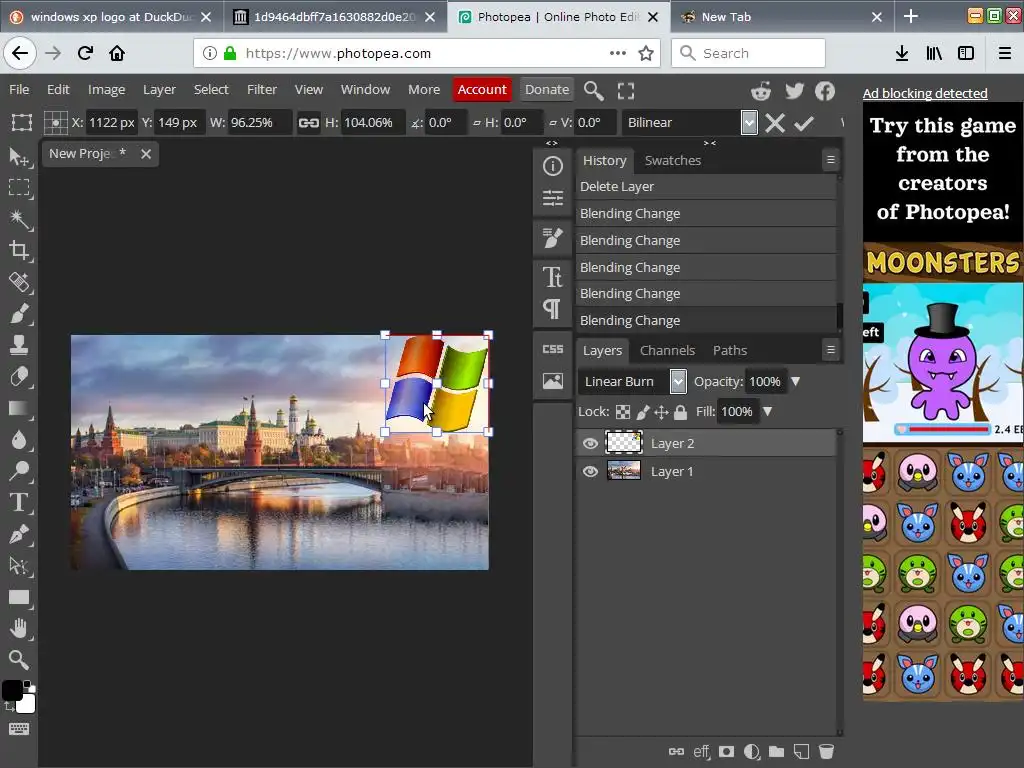This screenshot has width=1024, height=768.
Task: Open the History panel options menu
Action: click(831, 159)
